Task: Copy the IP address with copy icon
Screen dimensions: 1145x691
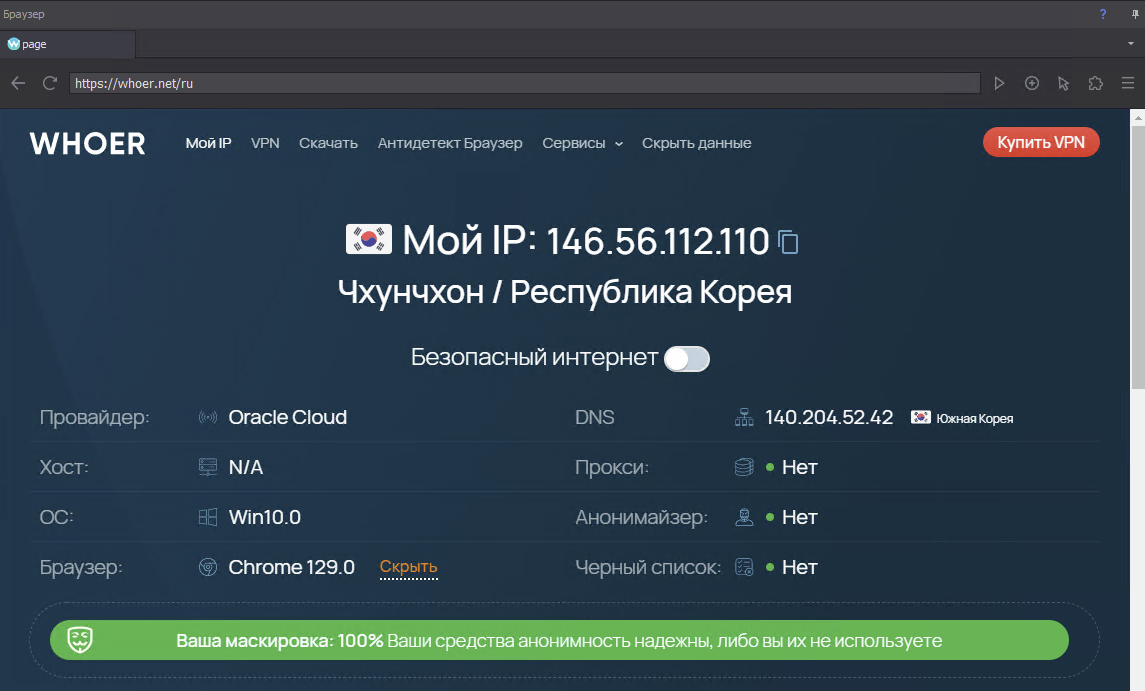Action: (788, 242)
